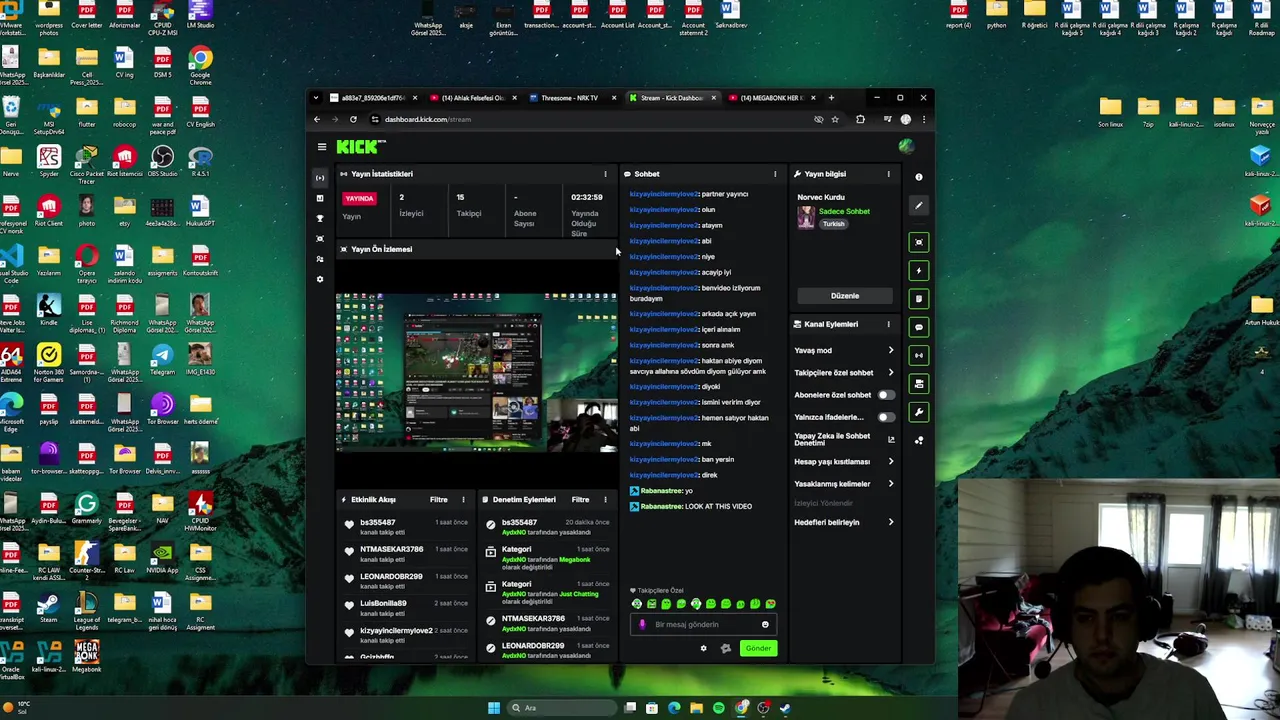Open Sohbet panel three-dot menu
Image resolution: width=1280 pixels, height=720 pixels.
pos(775,174)
